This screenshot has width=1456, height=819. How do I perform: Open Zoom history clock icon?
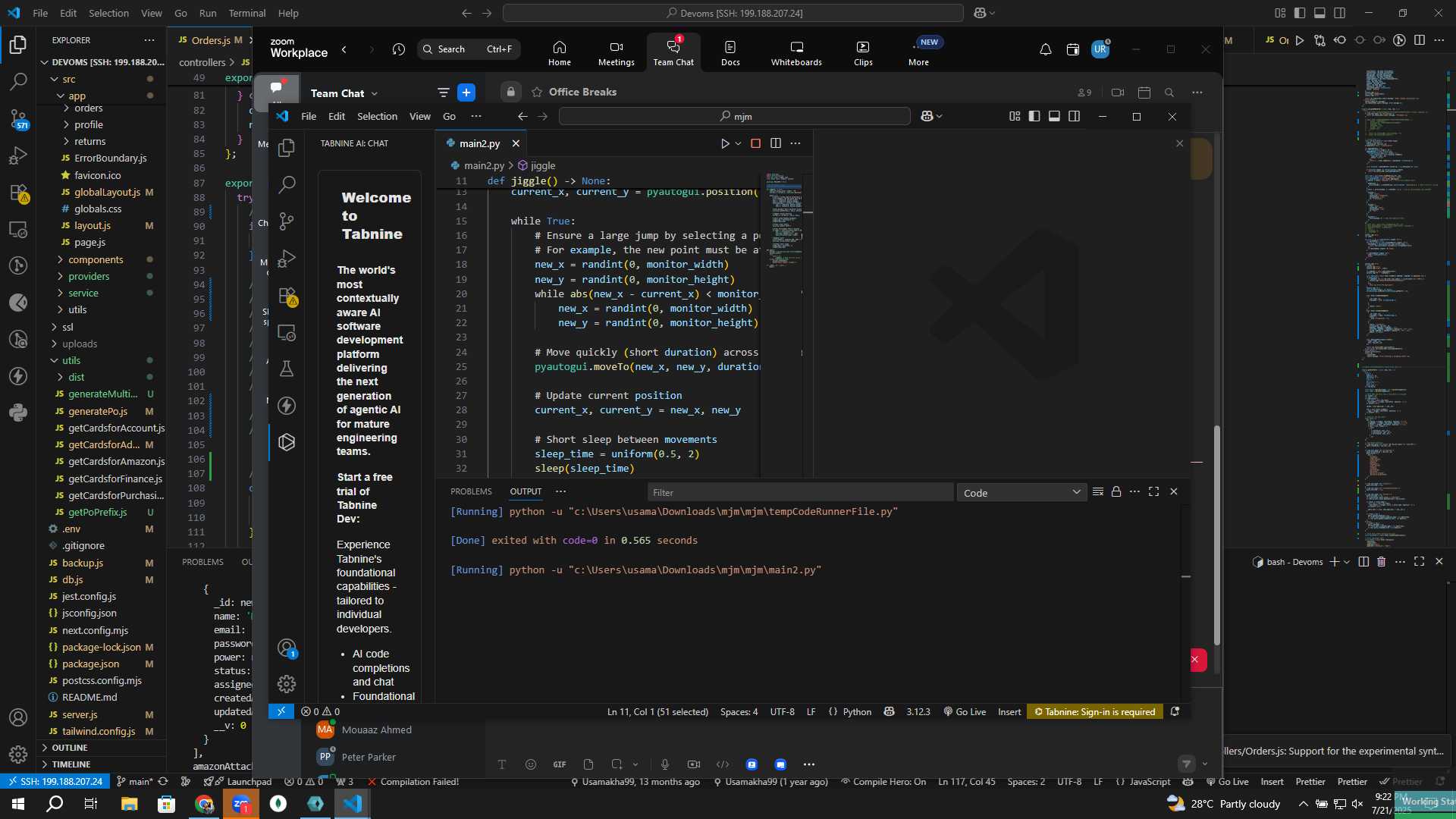point(399,49)
